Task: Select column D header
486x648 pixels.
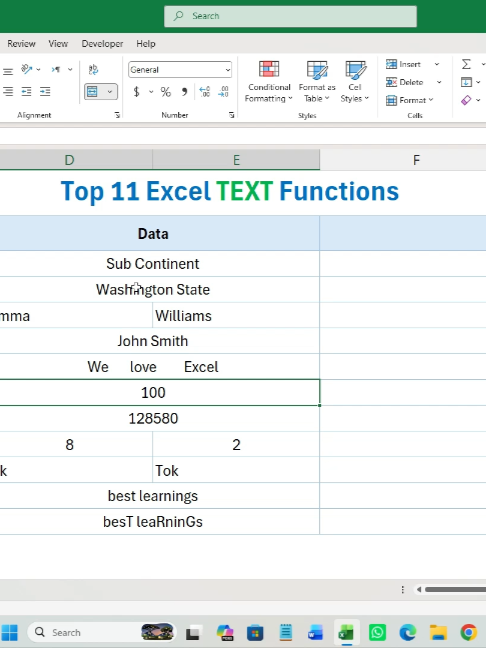Action: 76,160
